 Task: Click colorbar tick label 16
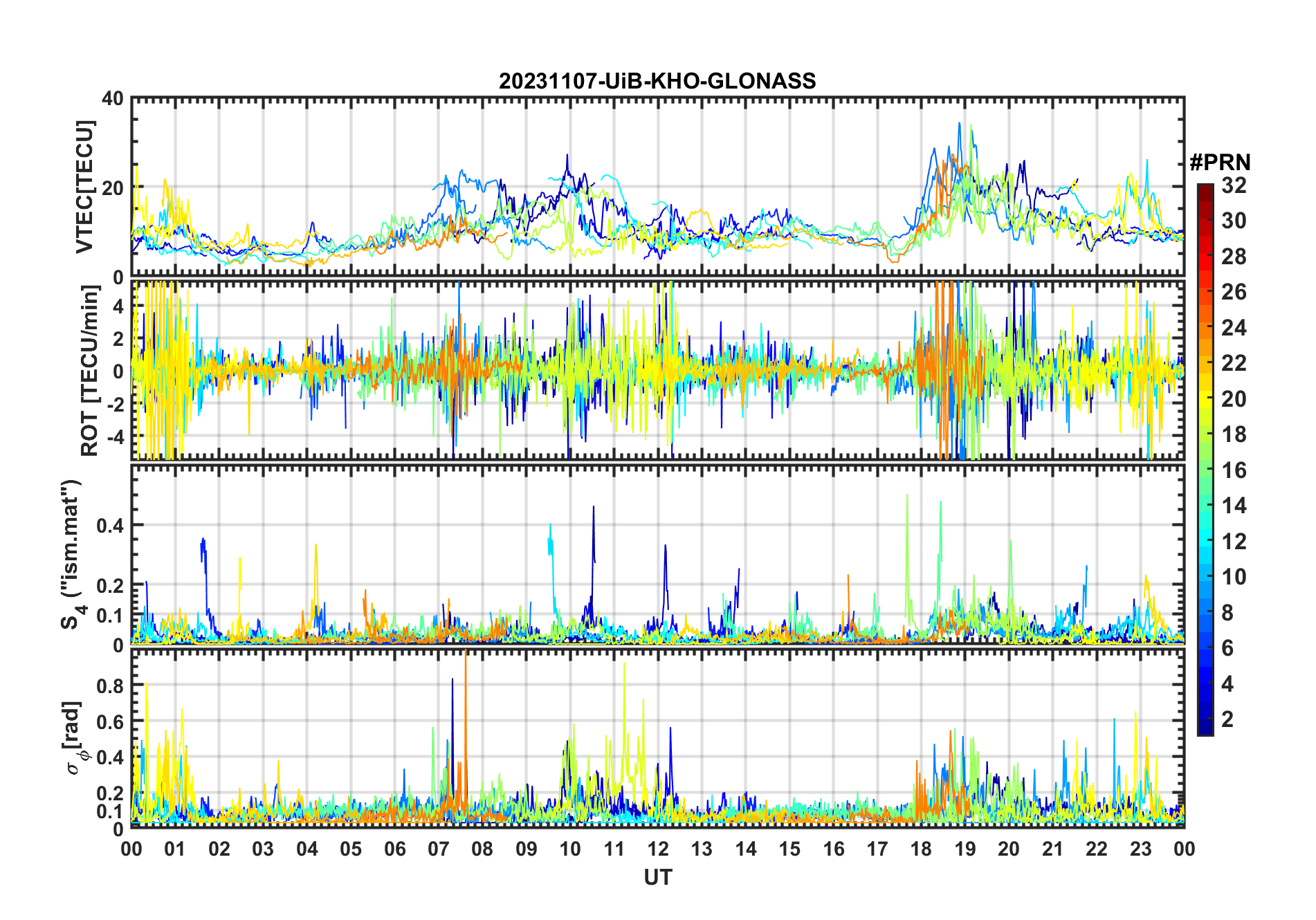pyautogui.click(x=1234, y=470)
